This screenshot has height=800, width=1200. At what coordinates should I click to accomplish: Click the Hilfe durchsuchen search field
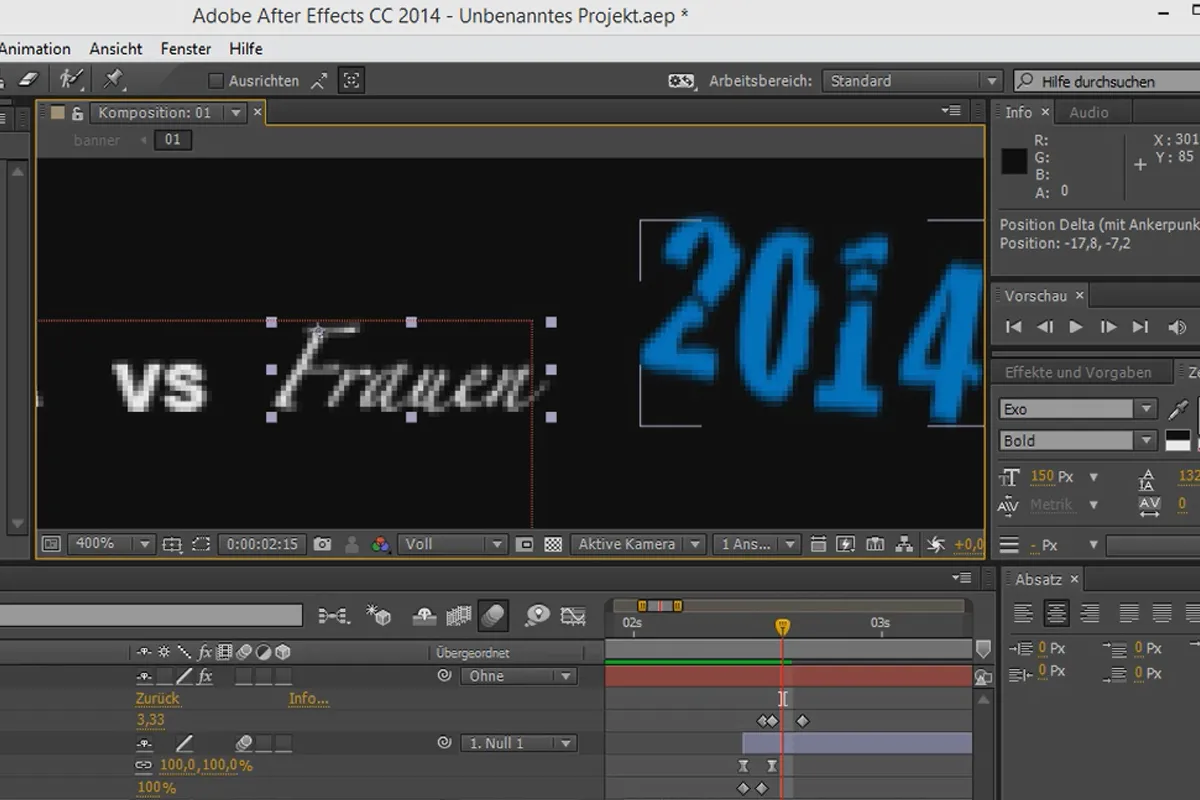click(x=1107, y=81)
